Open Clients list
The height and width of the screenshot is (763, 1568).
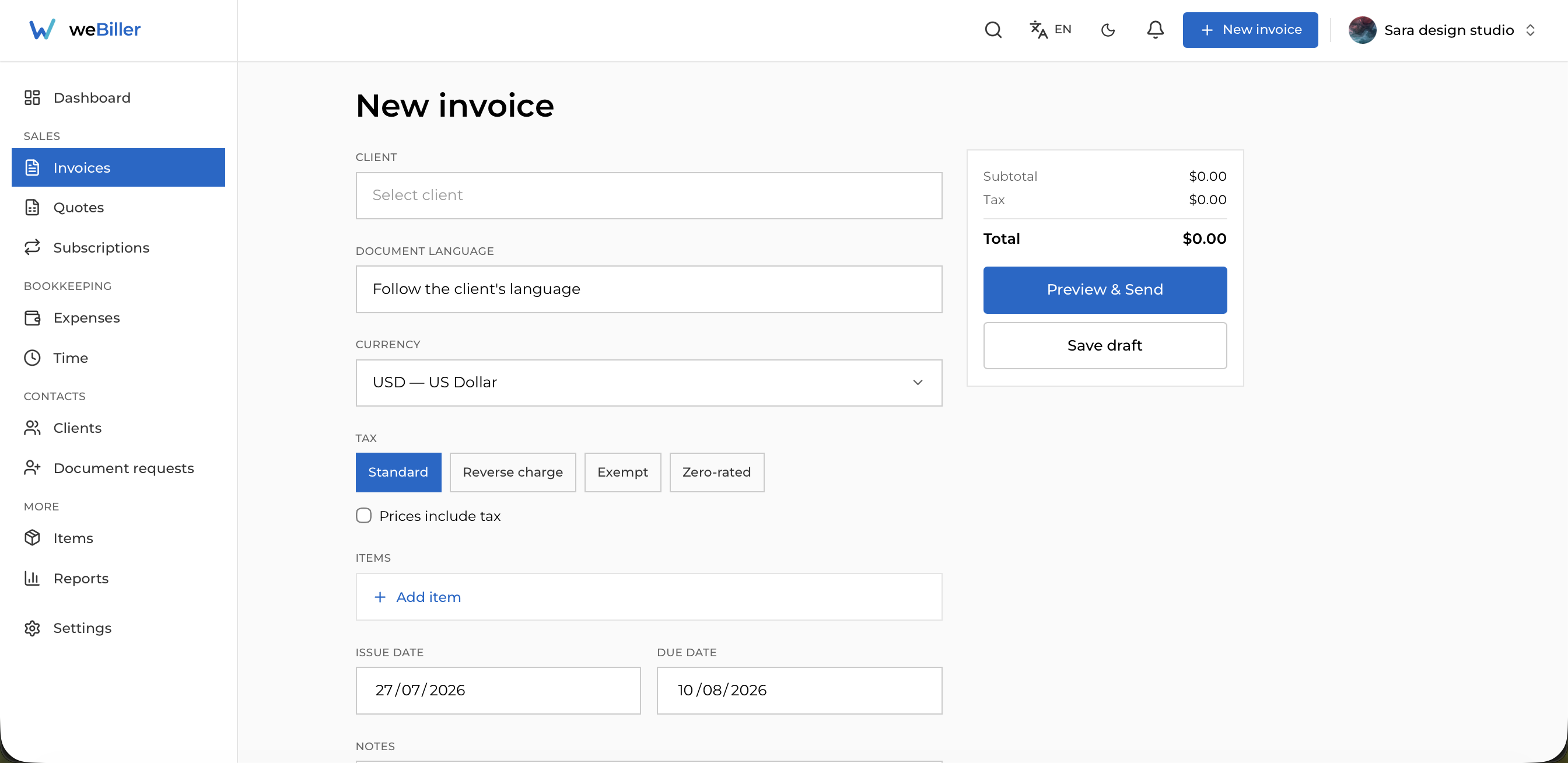click(118, 428)
